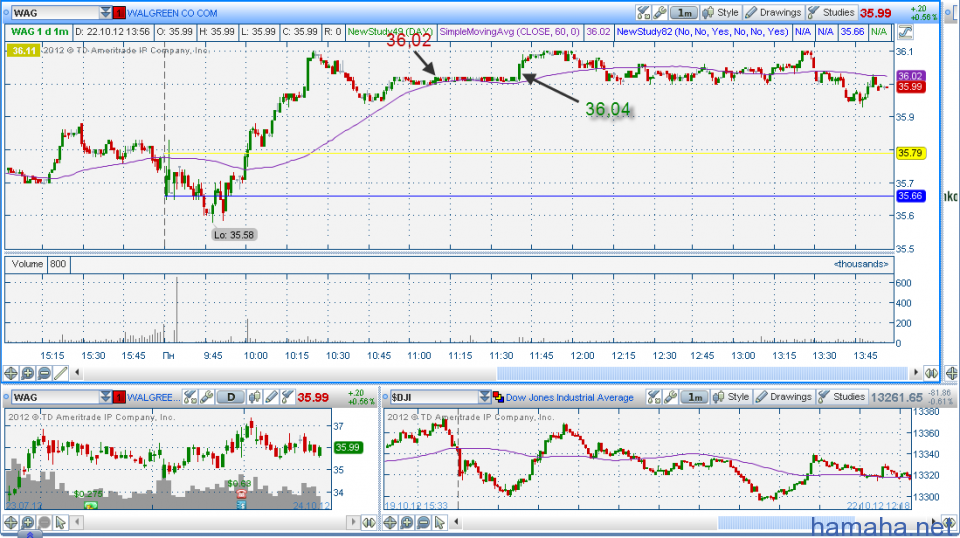The image size is (960, 538).
Task: Click the blue 35.66 price level bubble
Action: pyautogui.click(x=910, y=196)
